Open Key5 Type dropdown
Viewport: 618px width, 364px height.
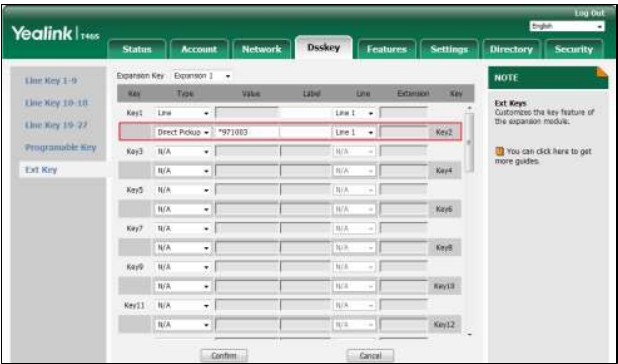[183, 190]
